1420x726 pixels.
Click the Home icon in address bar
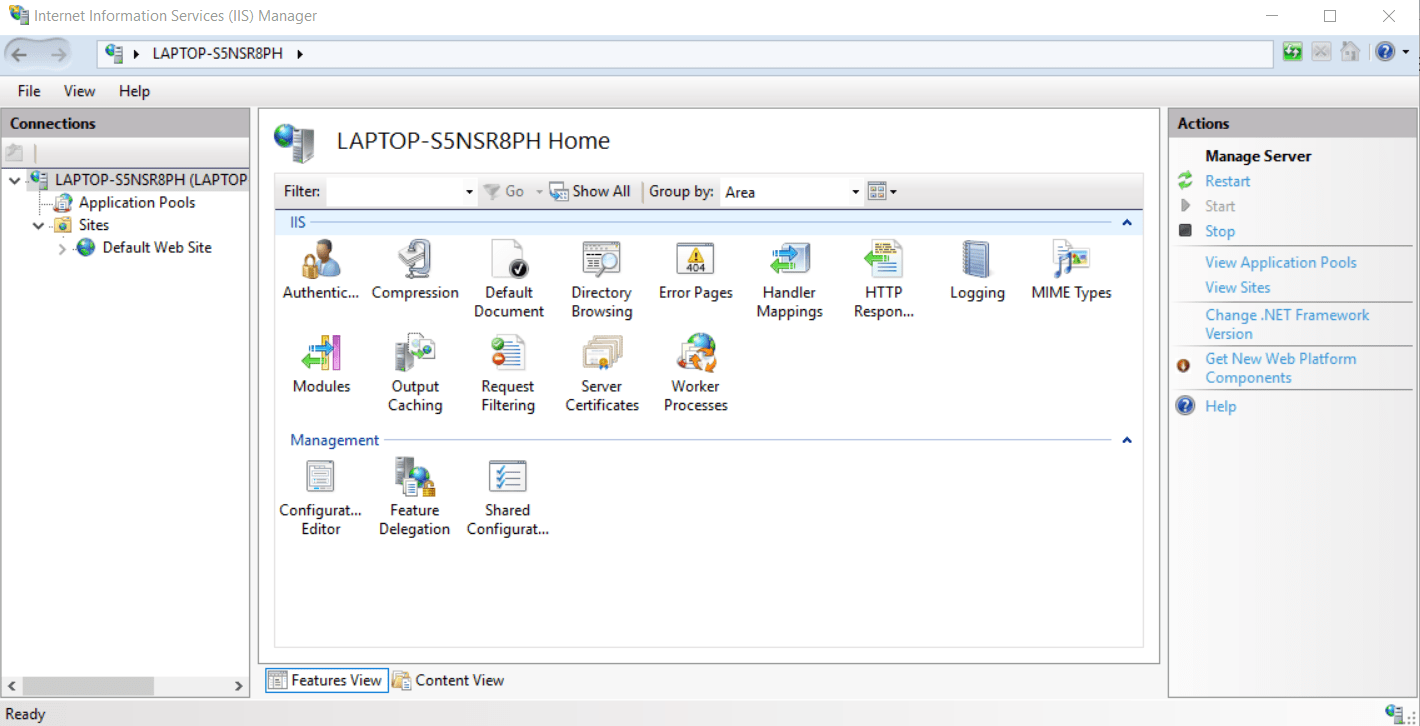point(1350,52)
